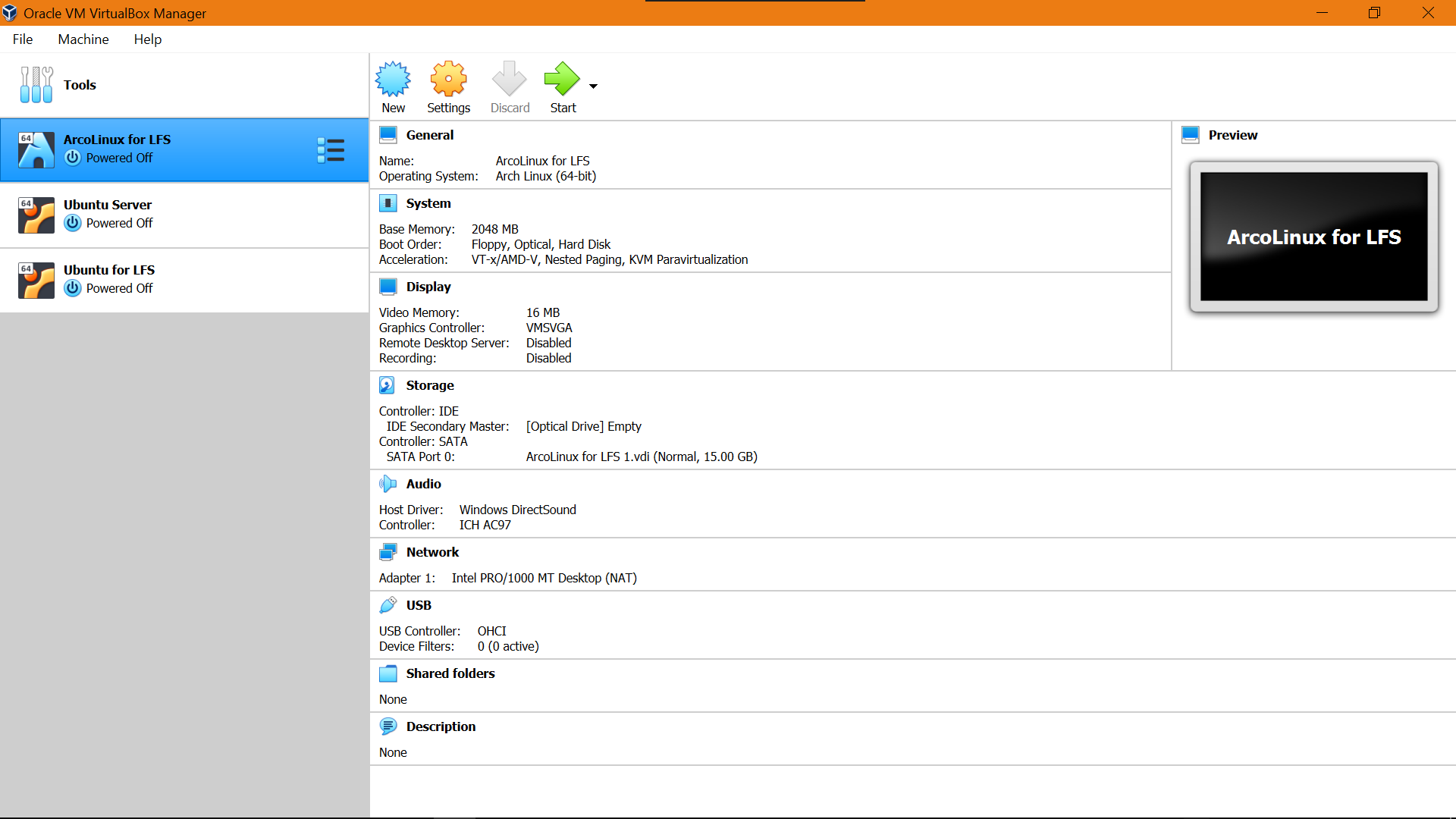The image size is (1456, 819).
Task: Click the Preview panel heading
Action: [x=1233, y=135]
